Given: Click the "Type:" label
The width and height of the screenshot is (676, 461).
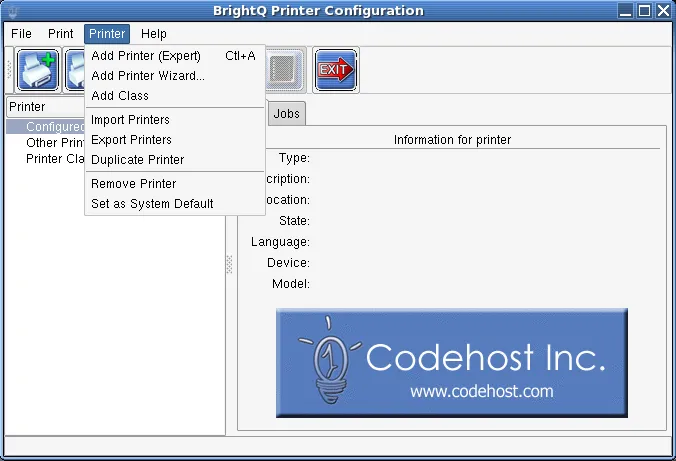Looking at the screenshot, I should coord(294,158).
